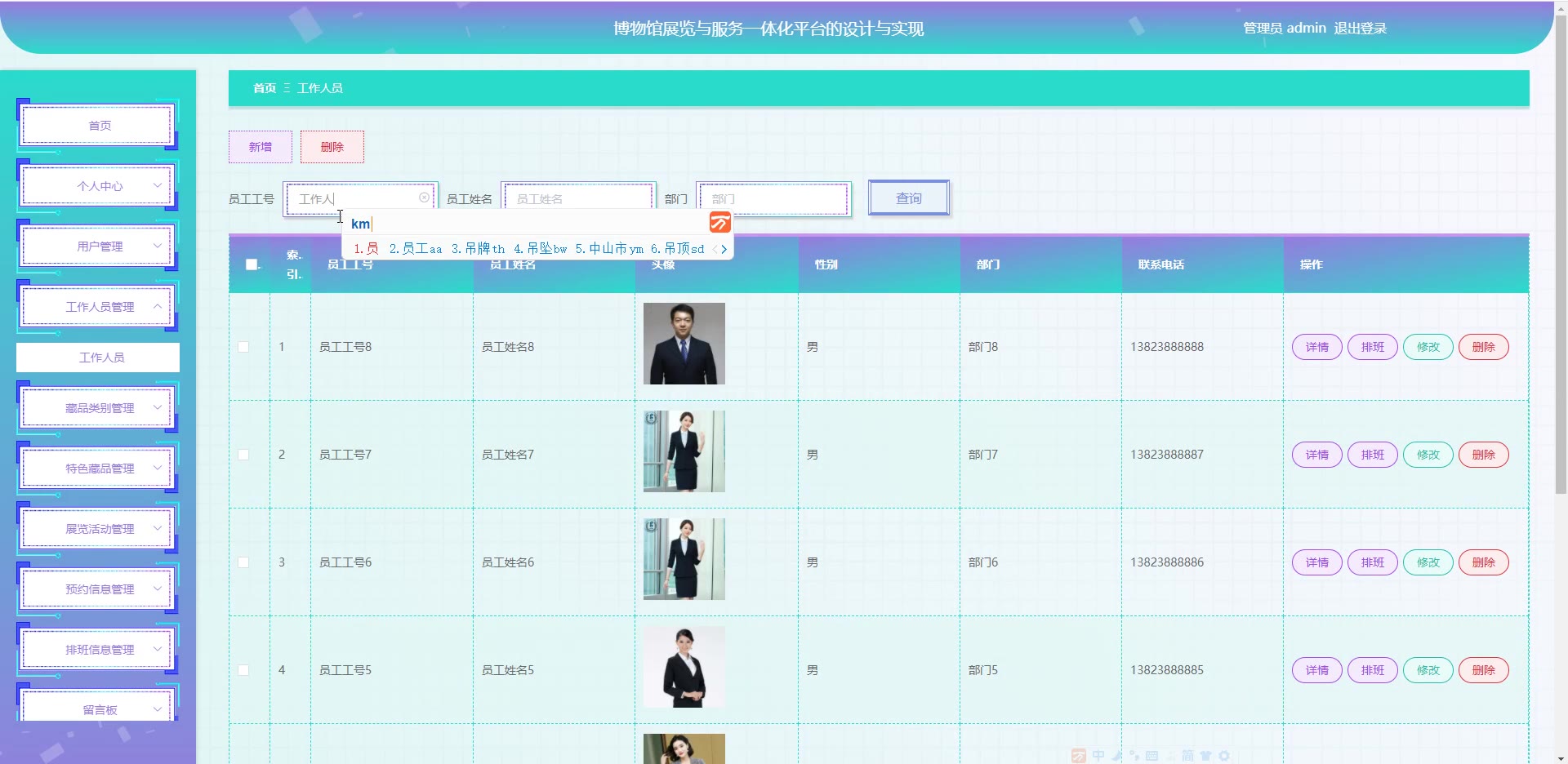The width and height of the screenshot is (1568, 764).
Task: Click the scrollbar down arrow
Action: 1561,757
